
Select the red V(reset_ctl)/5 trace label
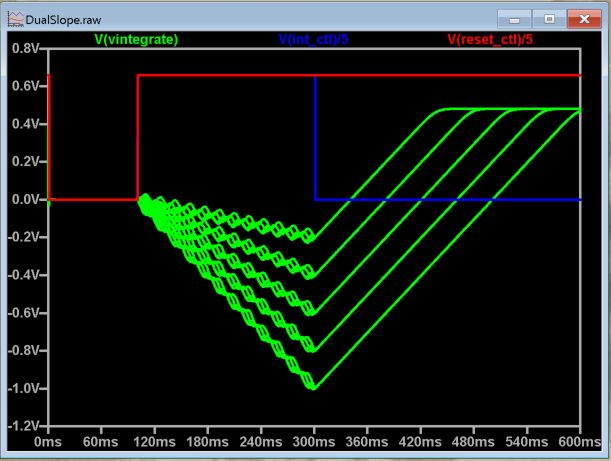tap(491, 39)
